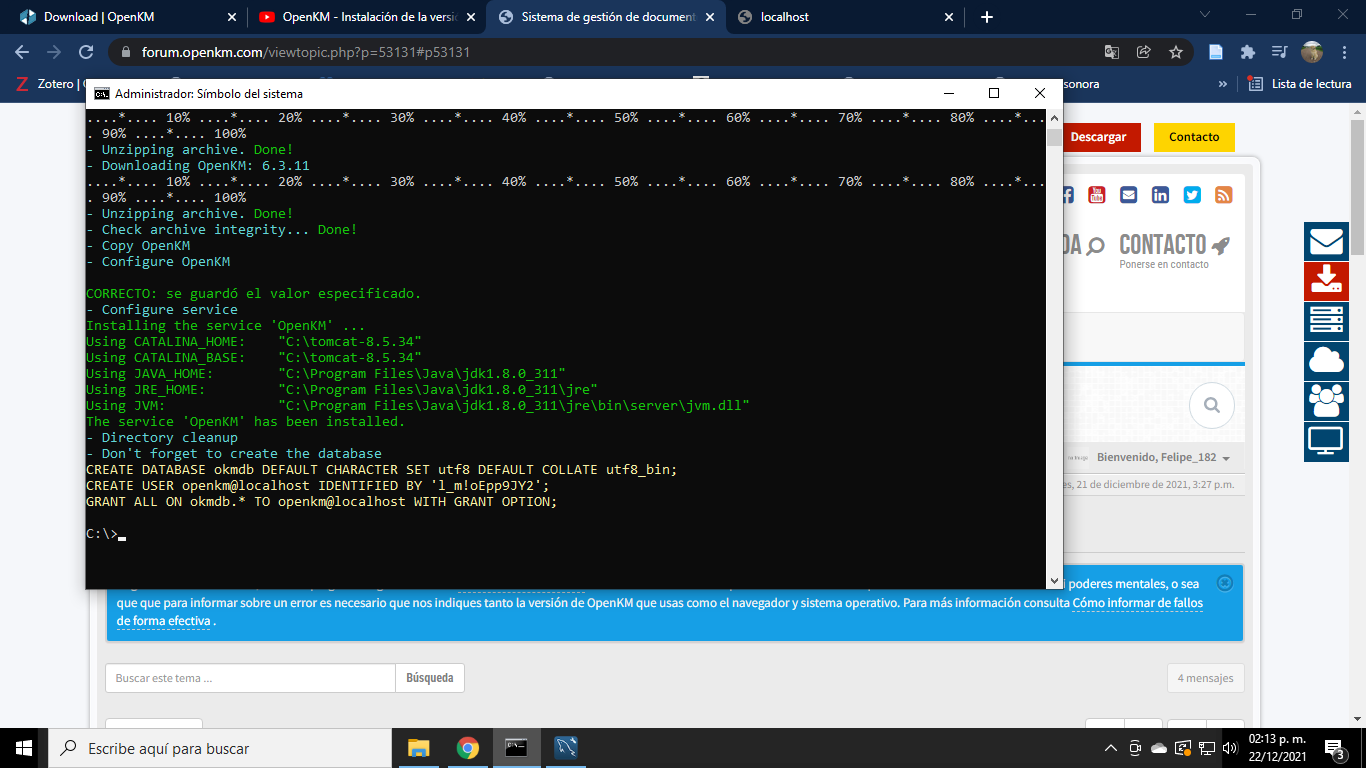Click the yellow Contacto button
The width and height of the screenshot is (1366, 768).
click(1194, 137)
